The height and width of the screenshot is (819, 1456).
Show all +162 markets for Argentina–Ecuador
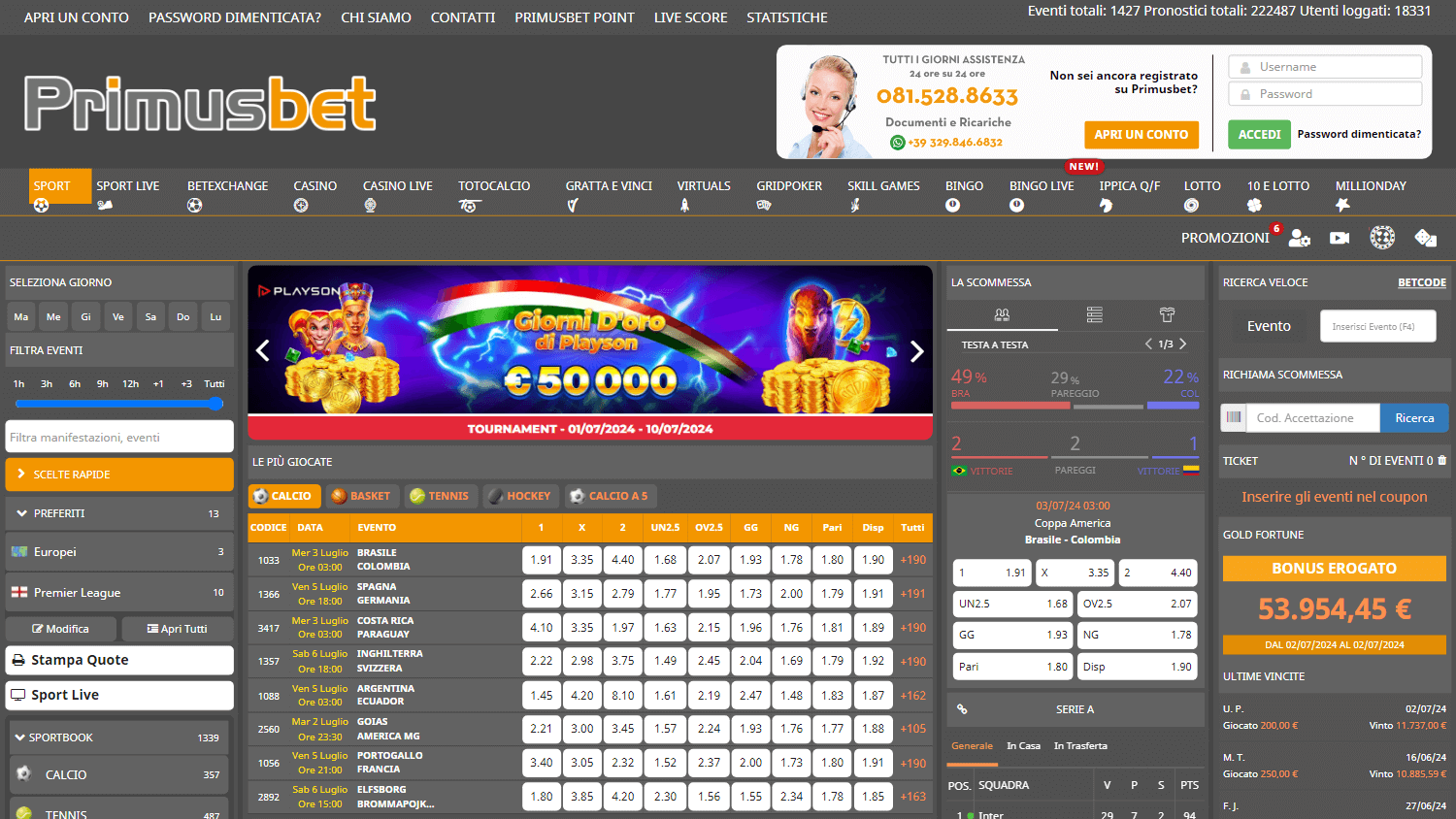[913, 696]
